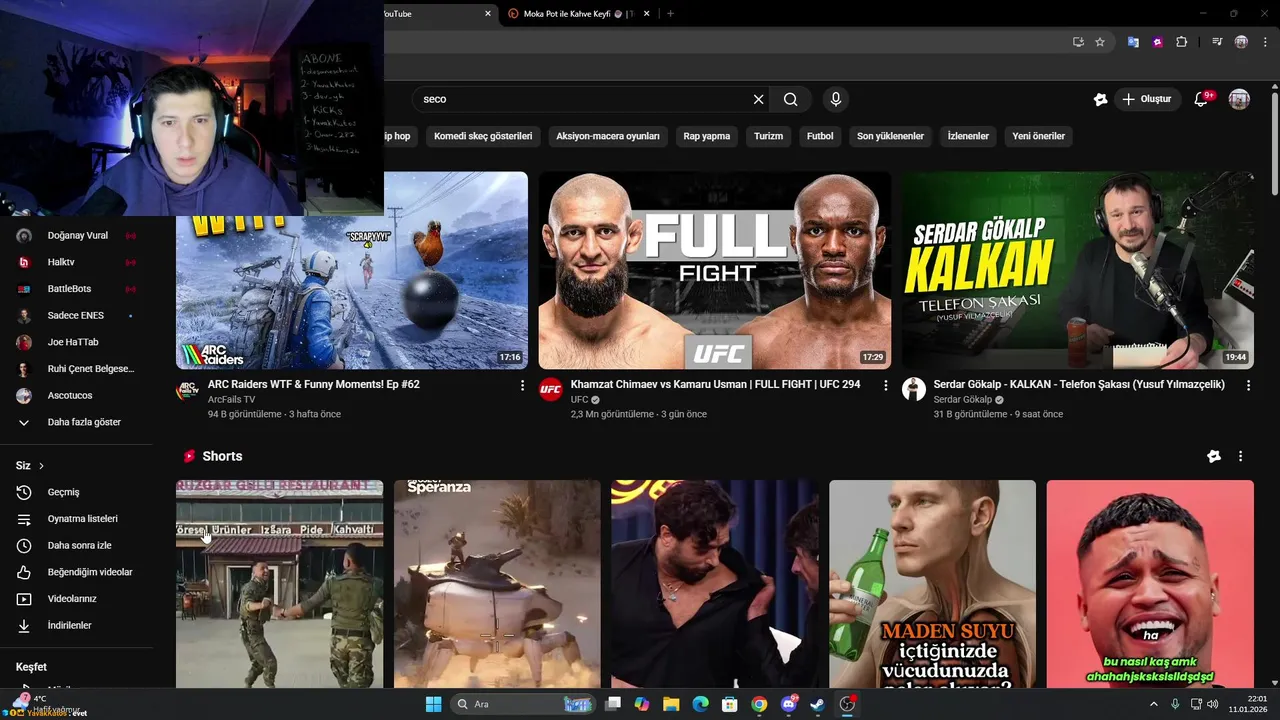Clear the YouTube search box text
This screenshot has height=720, width=1280.
coord(758,99)
